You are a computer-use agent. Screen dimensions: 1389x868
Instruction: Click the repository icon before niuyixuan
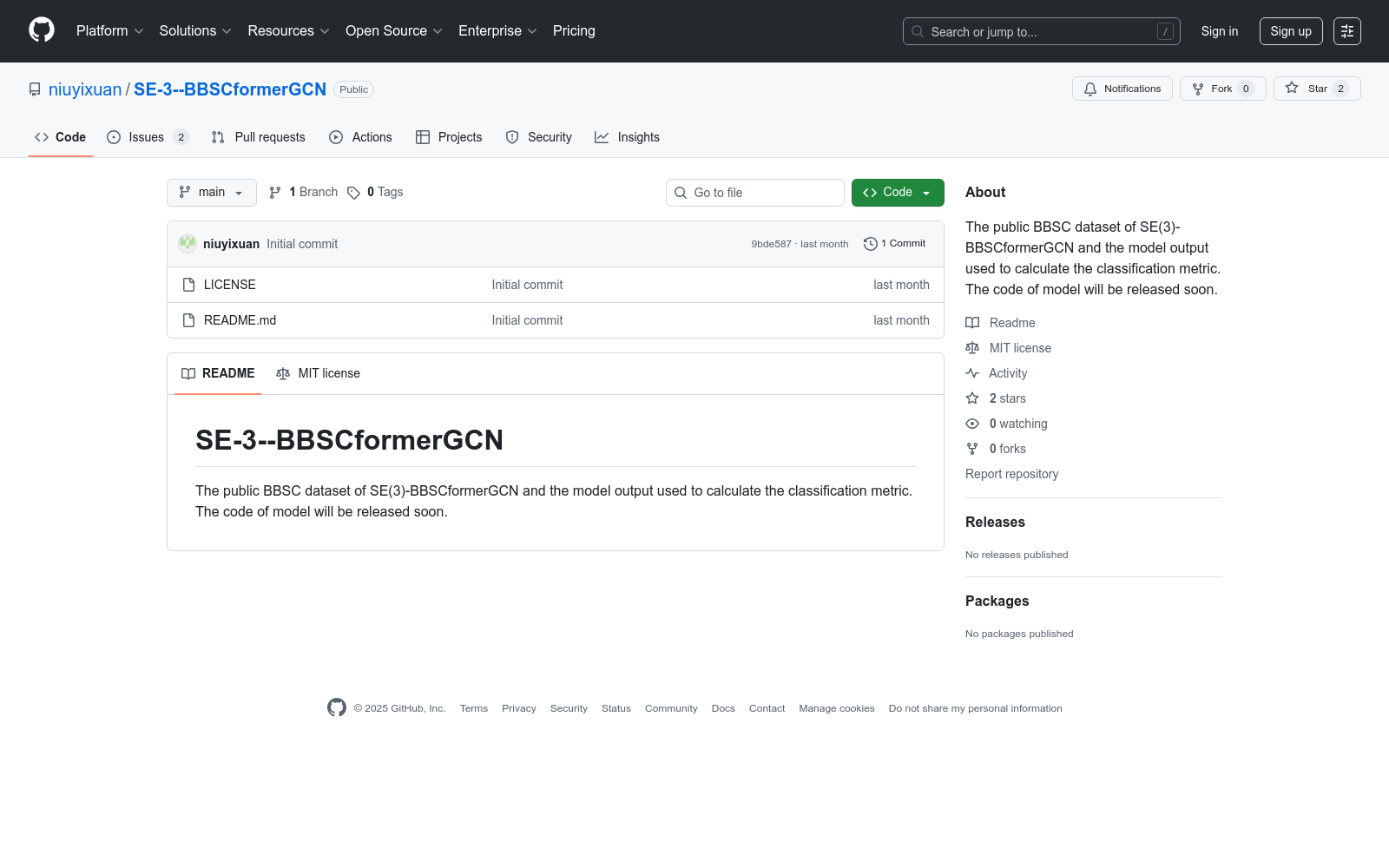click(35, 89)
